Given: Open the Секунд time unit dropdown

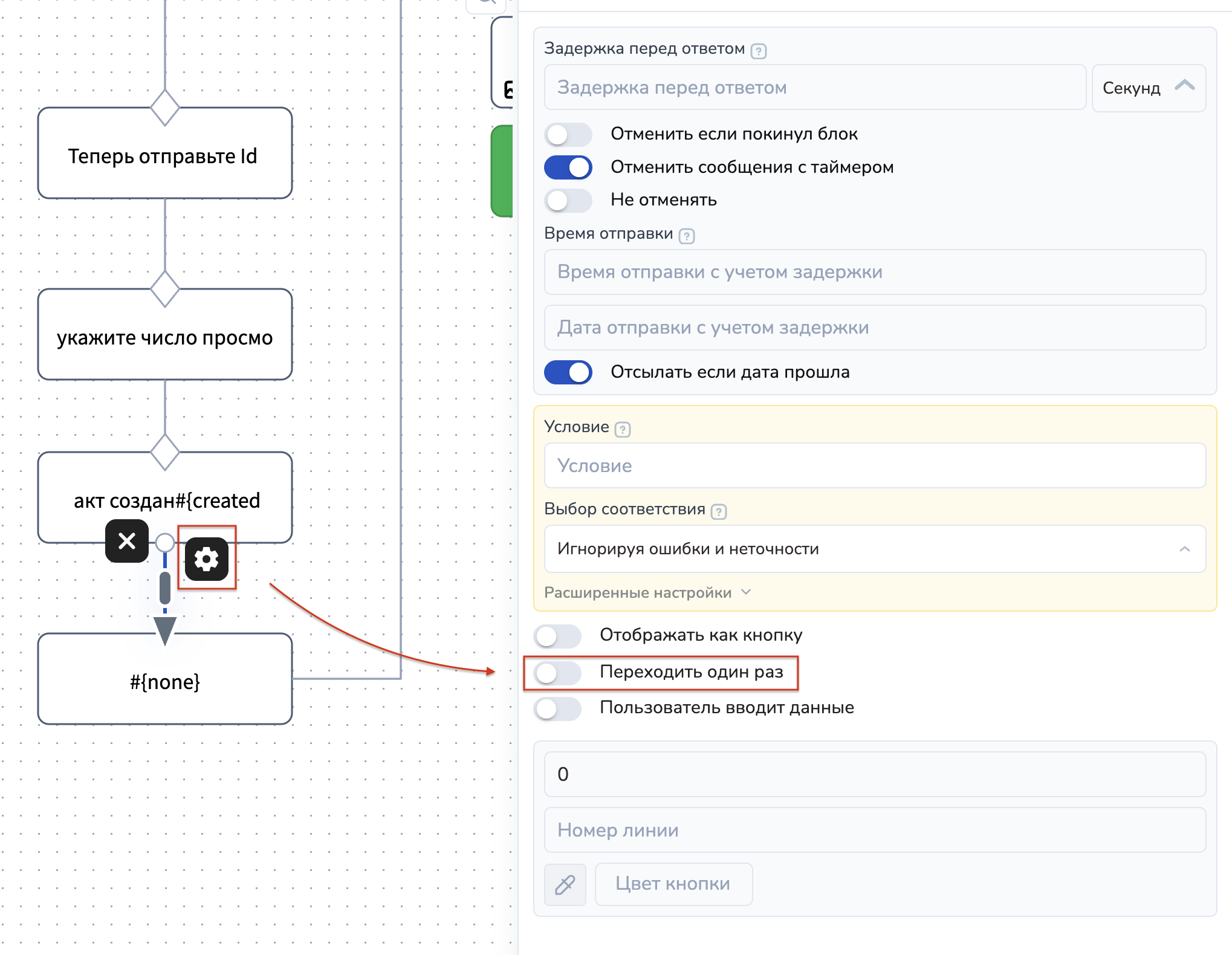Looking at the screenshot, I should click(1148, 88).
